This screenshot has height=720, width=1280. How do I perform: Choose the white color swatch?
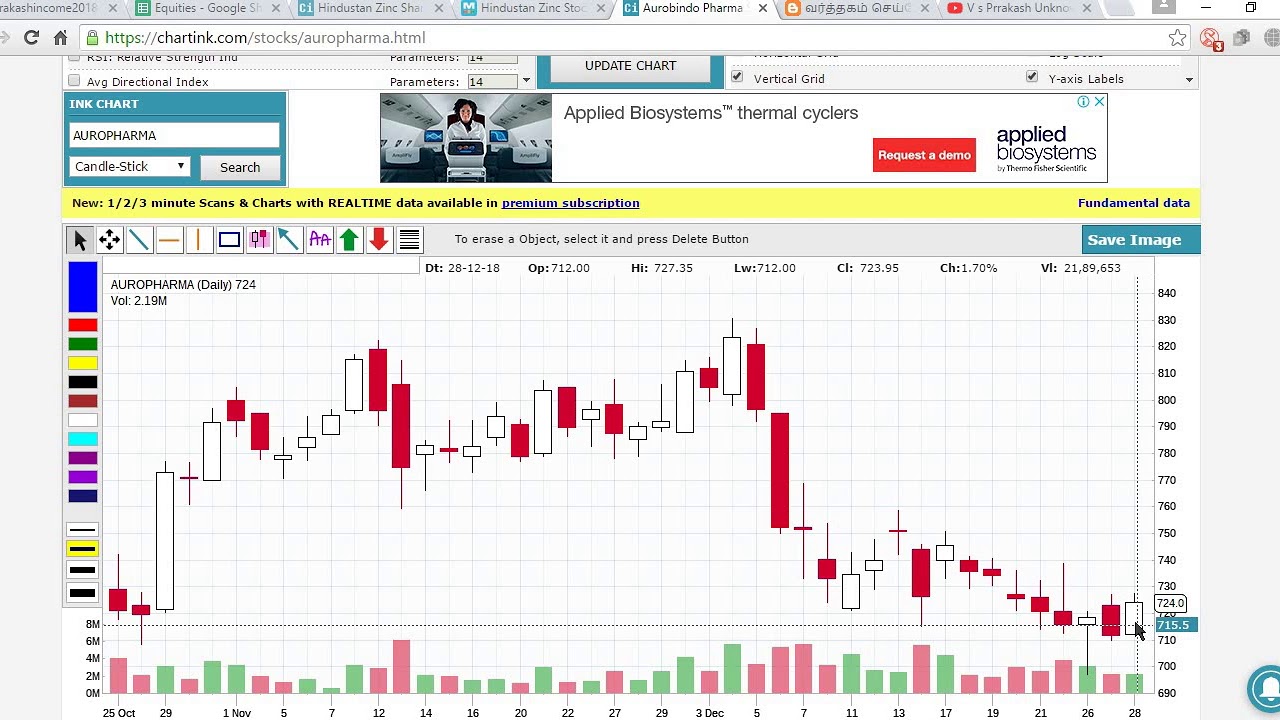(83, 420)
